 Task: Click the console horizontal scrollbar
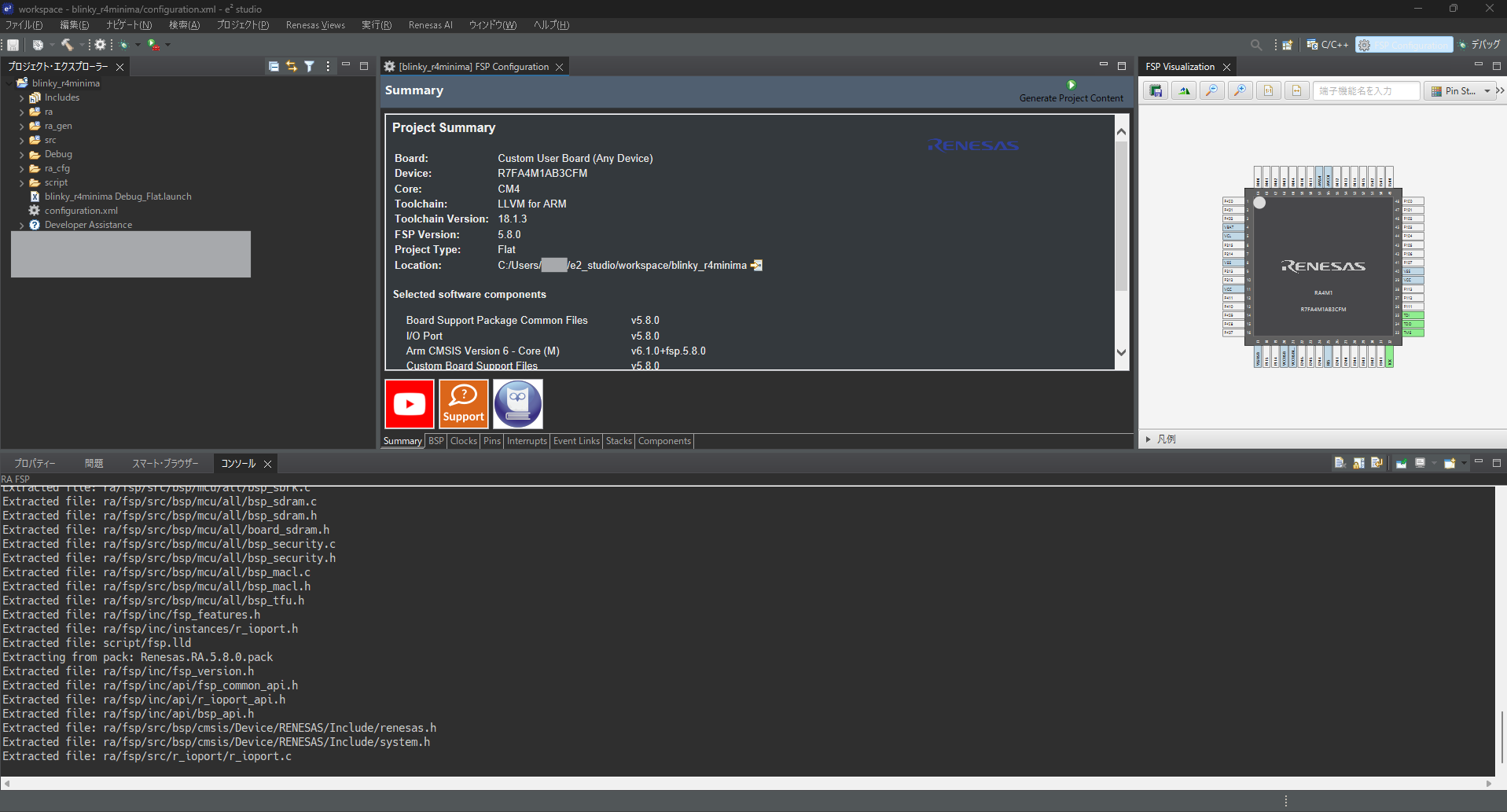747,784
